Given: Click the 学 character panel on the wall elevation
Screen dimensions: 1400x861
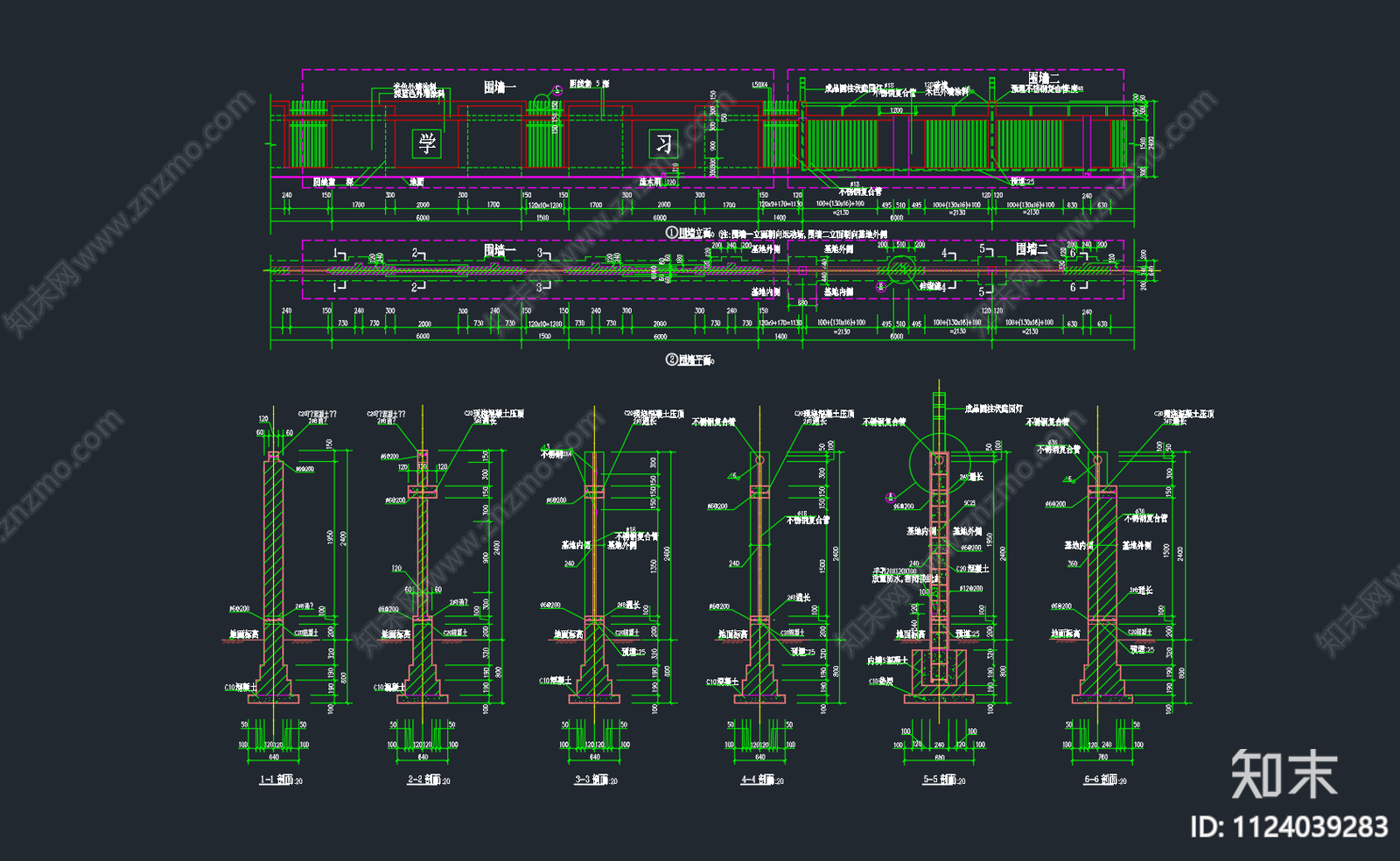Looking at the screenshot, I should pyautogui.click(x=427, y=143).
